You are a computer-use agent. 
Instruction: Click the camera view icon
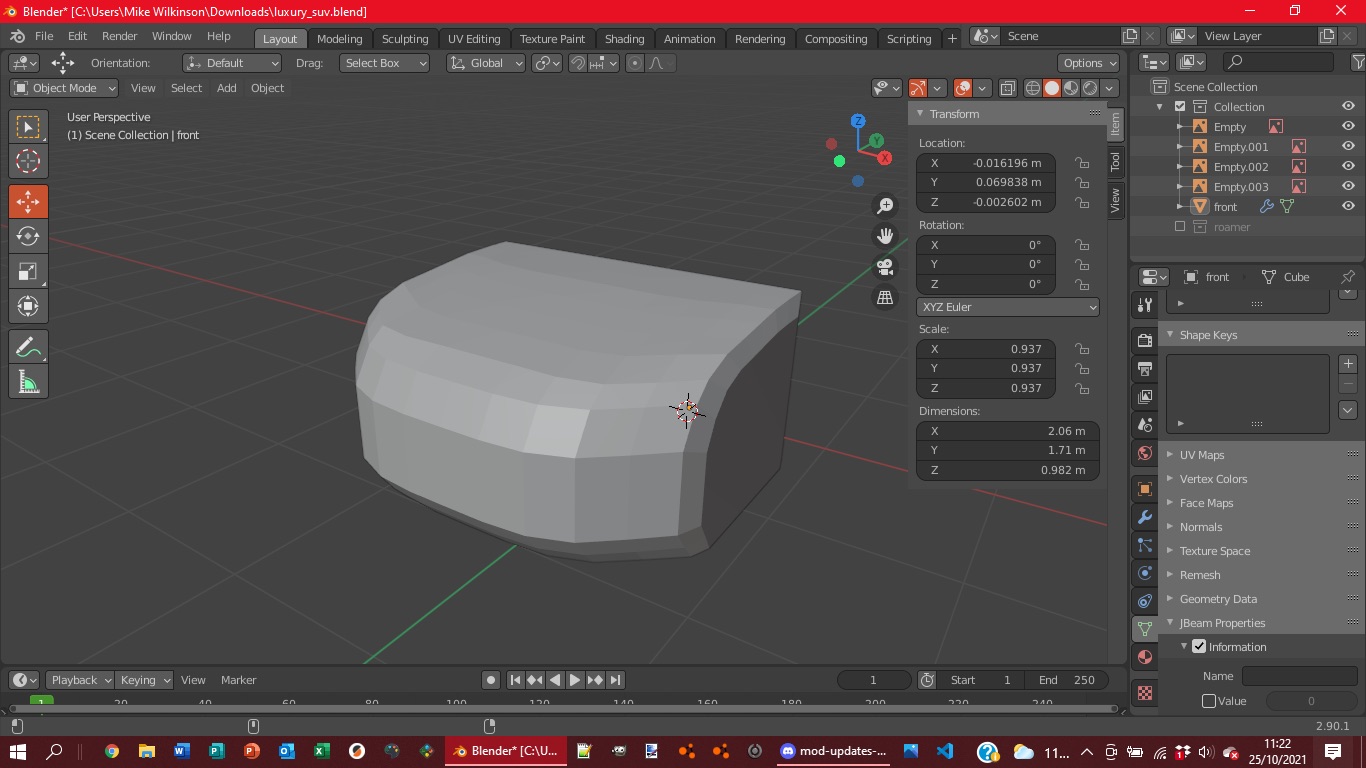click(885, 267)
